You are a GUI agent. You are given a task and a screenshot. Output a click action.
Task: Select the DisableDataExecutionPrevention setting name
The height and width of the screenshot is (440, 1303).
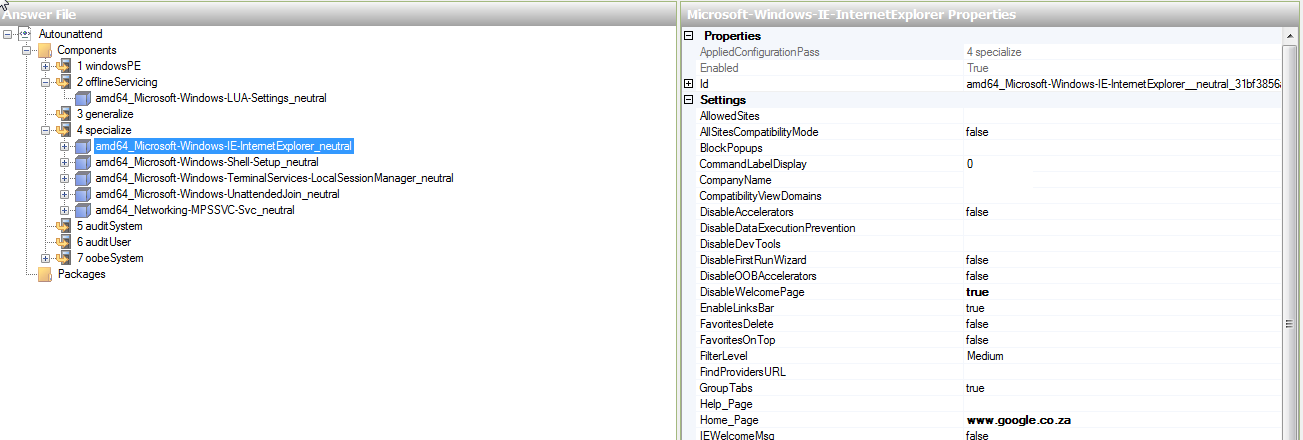(777, 228)
